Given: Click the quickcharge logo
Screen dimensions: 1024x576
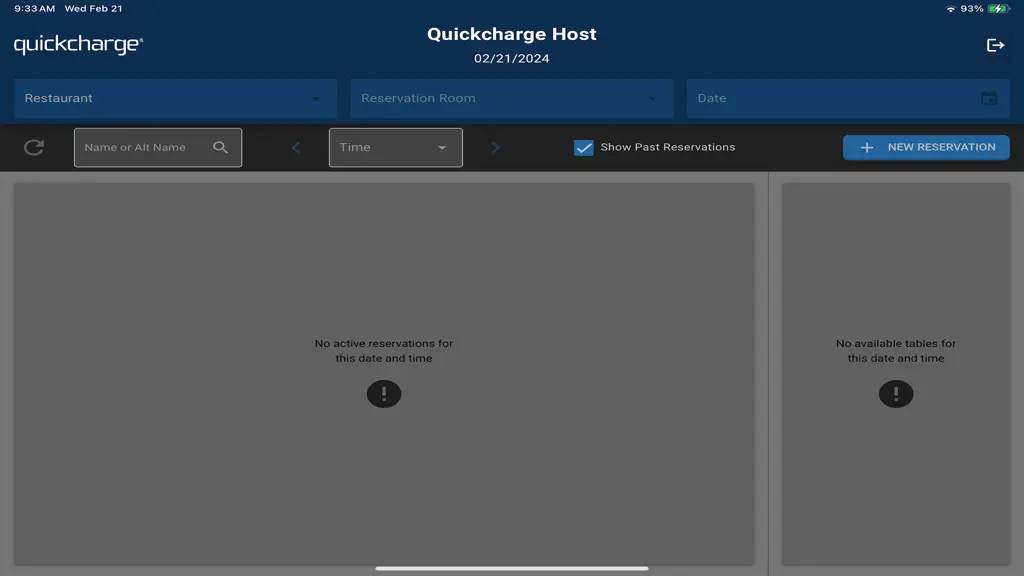Looking at the screenshot, I should click(x=78, y=44).
